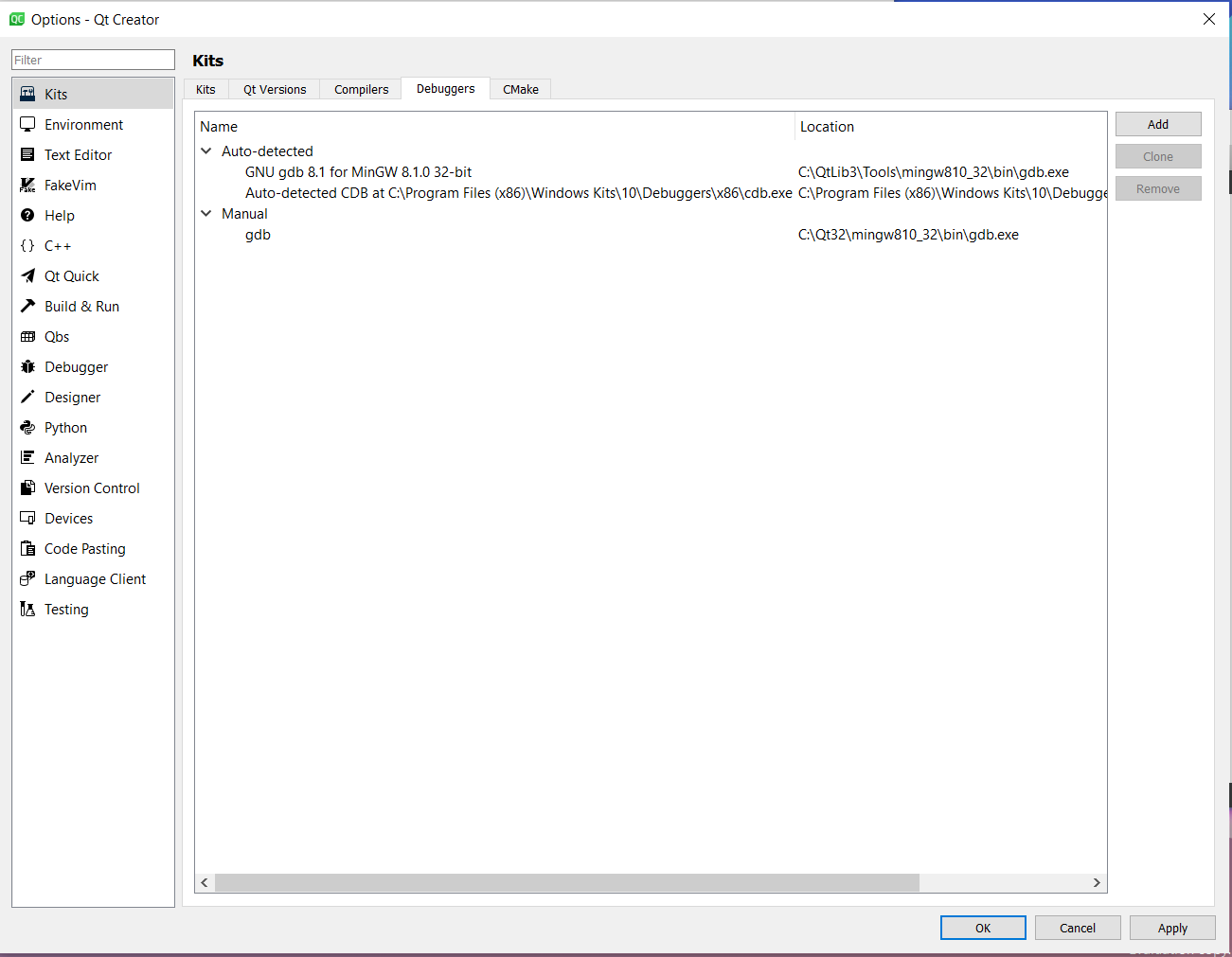Image resolution: width=1232 pixels, height=957 pixels.
Task: Open Python settings icon
Action: coord(27,428)
